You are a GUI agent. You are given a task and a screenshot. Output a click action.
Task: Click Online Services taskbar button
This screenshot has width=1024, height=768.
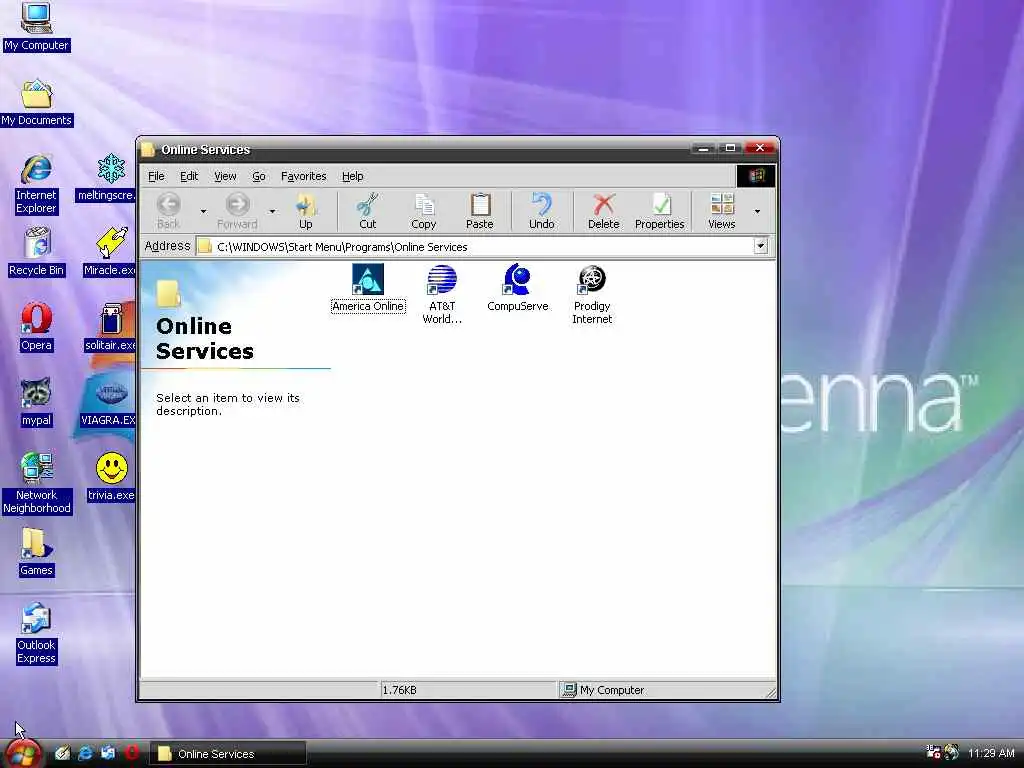(228, 754)
